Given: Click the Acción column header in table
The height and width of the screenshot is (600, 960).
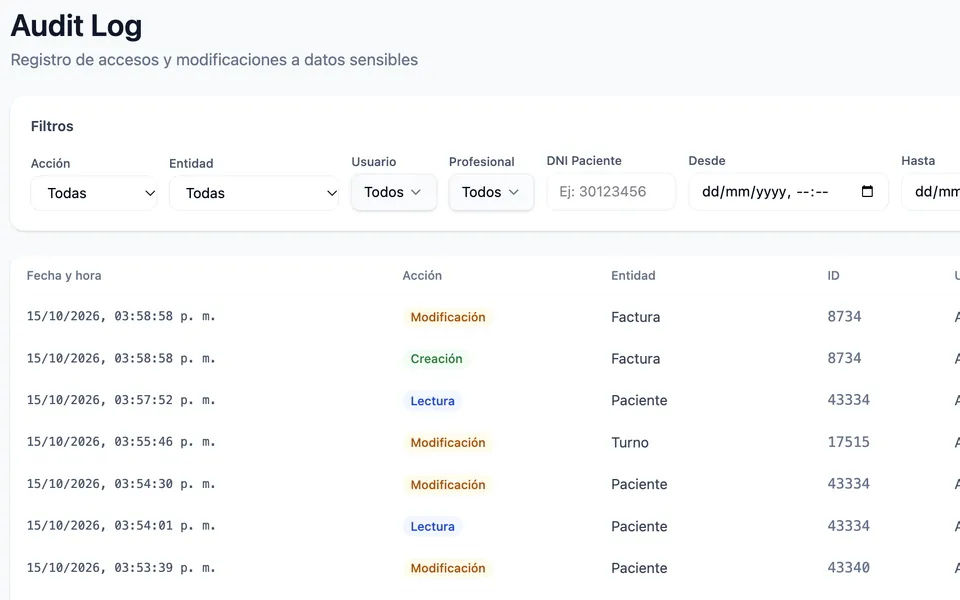Looking at the screenshot, I should coord(422,276).
